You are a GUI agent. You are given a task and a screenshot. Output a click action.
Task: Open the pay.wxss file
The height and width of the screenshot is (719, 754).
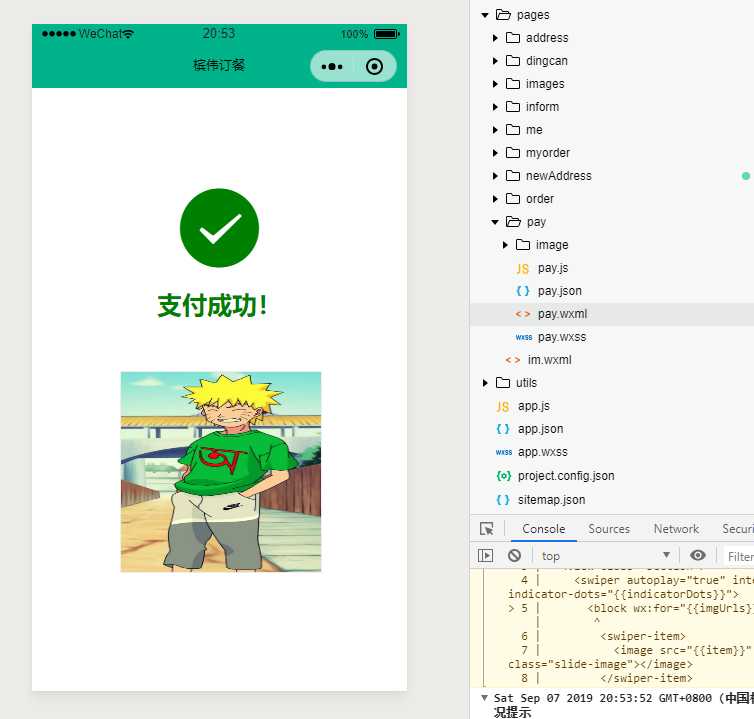coord(562,337)
